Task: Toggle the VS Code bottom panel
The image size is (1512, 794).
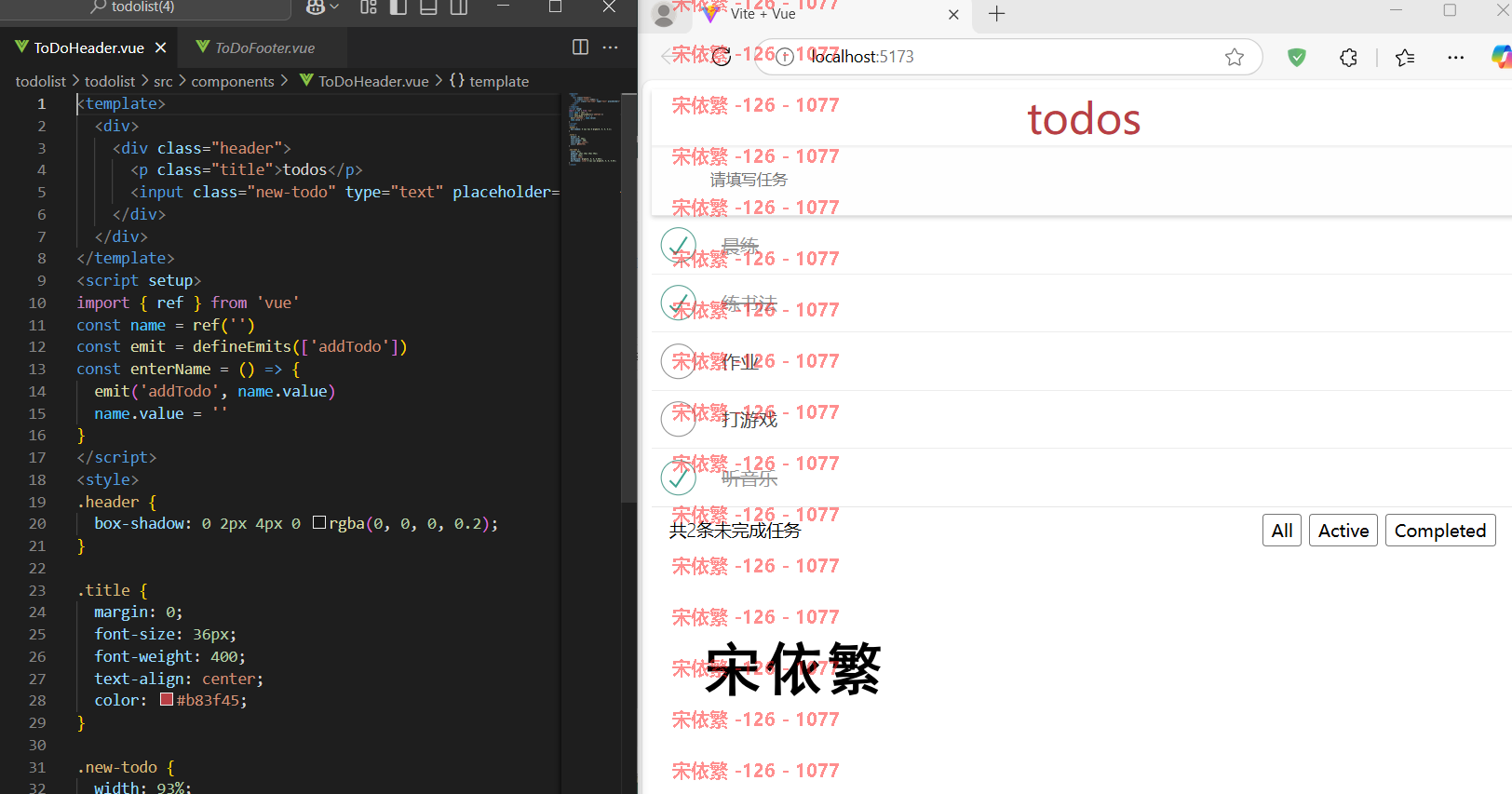Action: (x=428, y=7)
